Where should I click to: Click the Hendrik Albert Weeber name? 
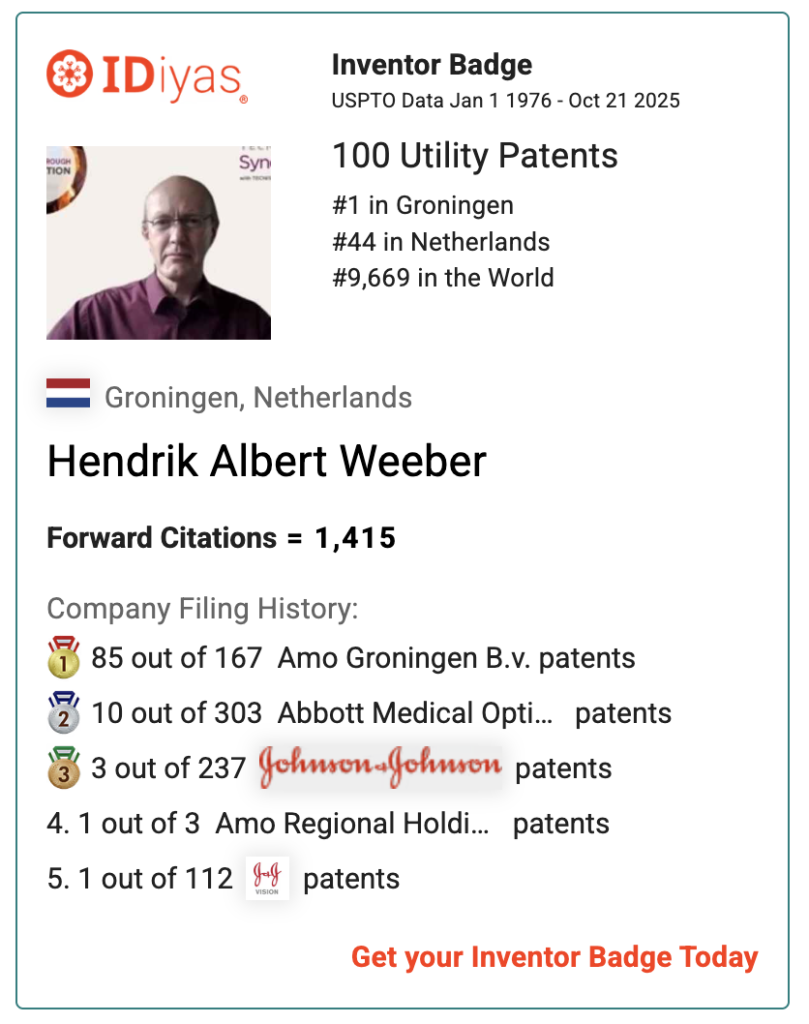tap(267, 462)
